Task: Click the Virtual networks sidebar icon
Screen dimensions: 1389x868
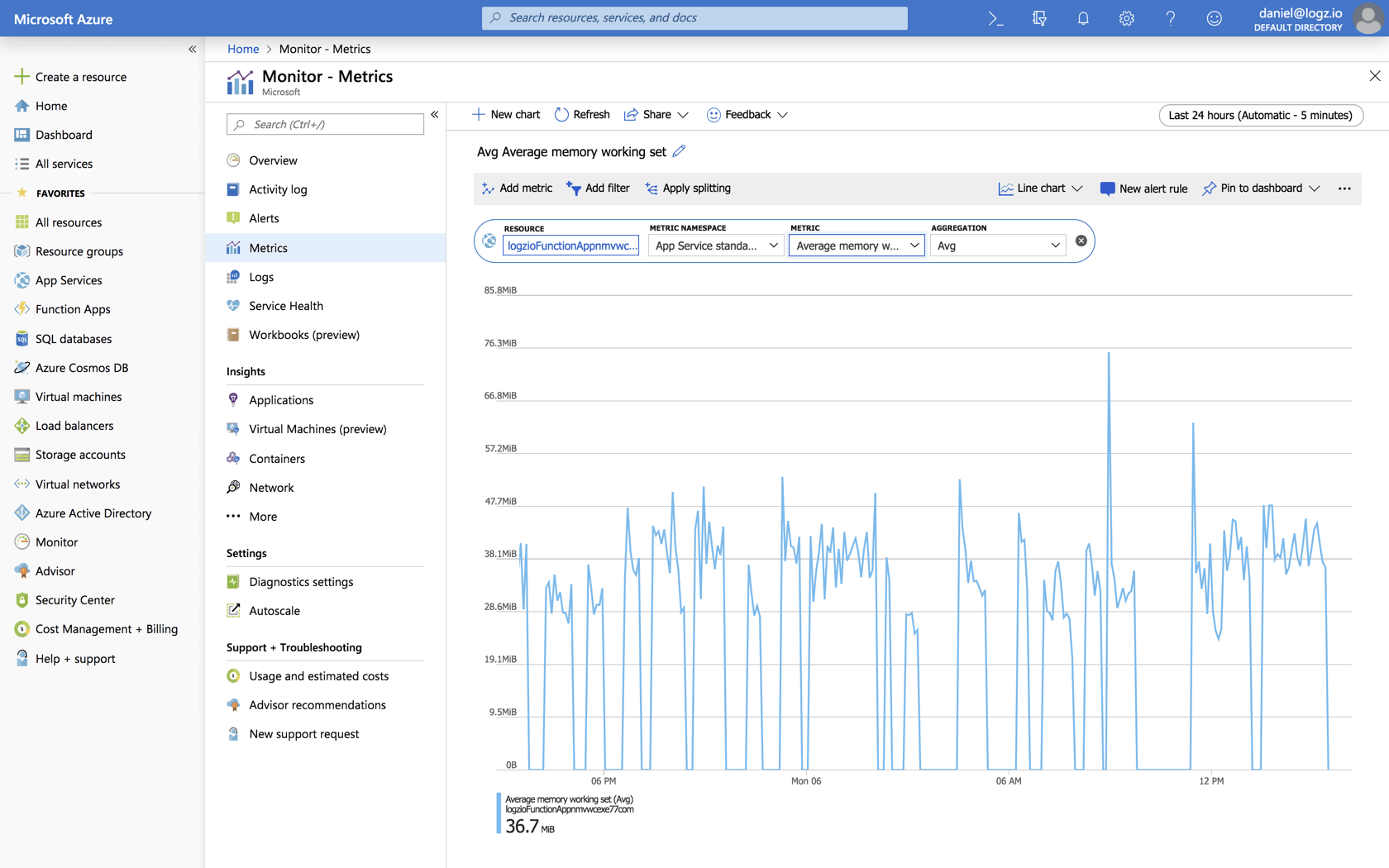Action: click(x=22, y=484)
